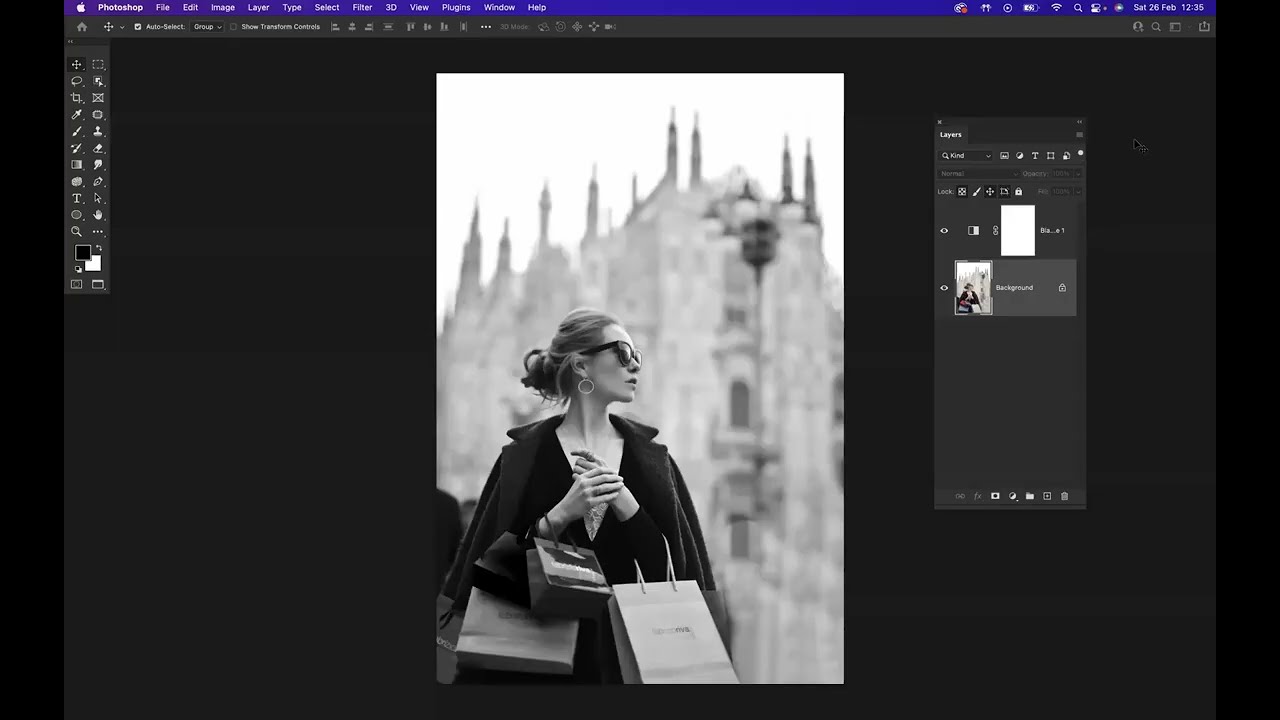The image size is (1280, 720).
Task: Collapse Layers panel with double arrows
Action: tap(1079, 122)
